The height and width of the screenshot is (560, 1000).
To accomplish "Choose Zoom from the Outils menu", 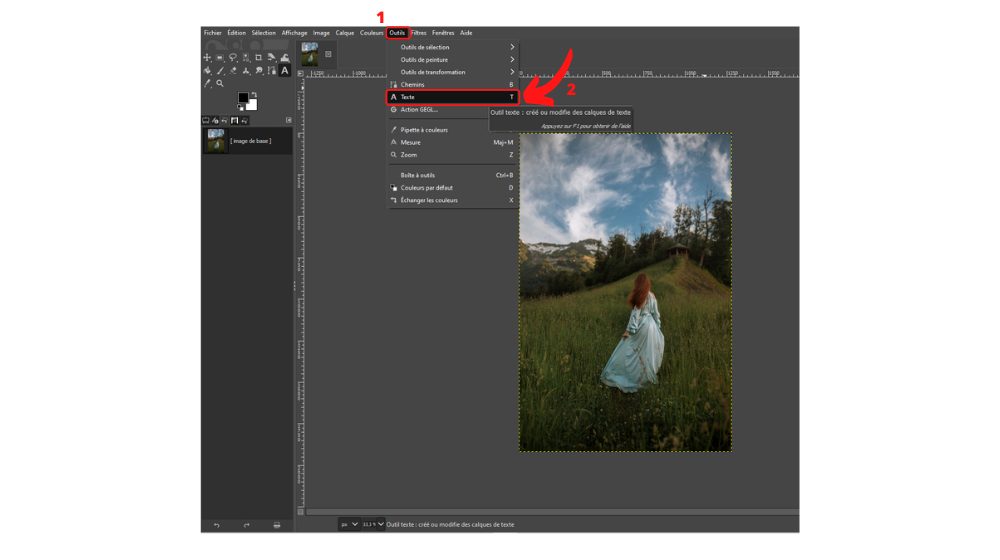I will point(452,155).
